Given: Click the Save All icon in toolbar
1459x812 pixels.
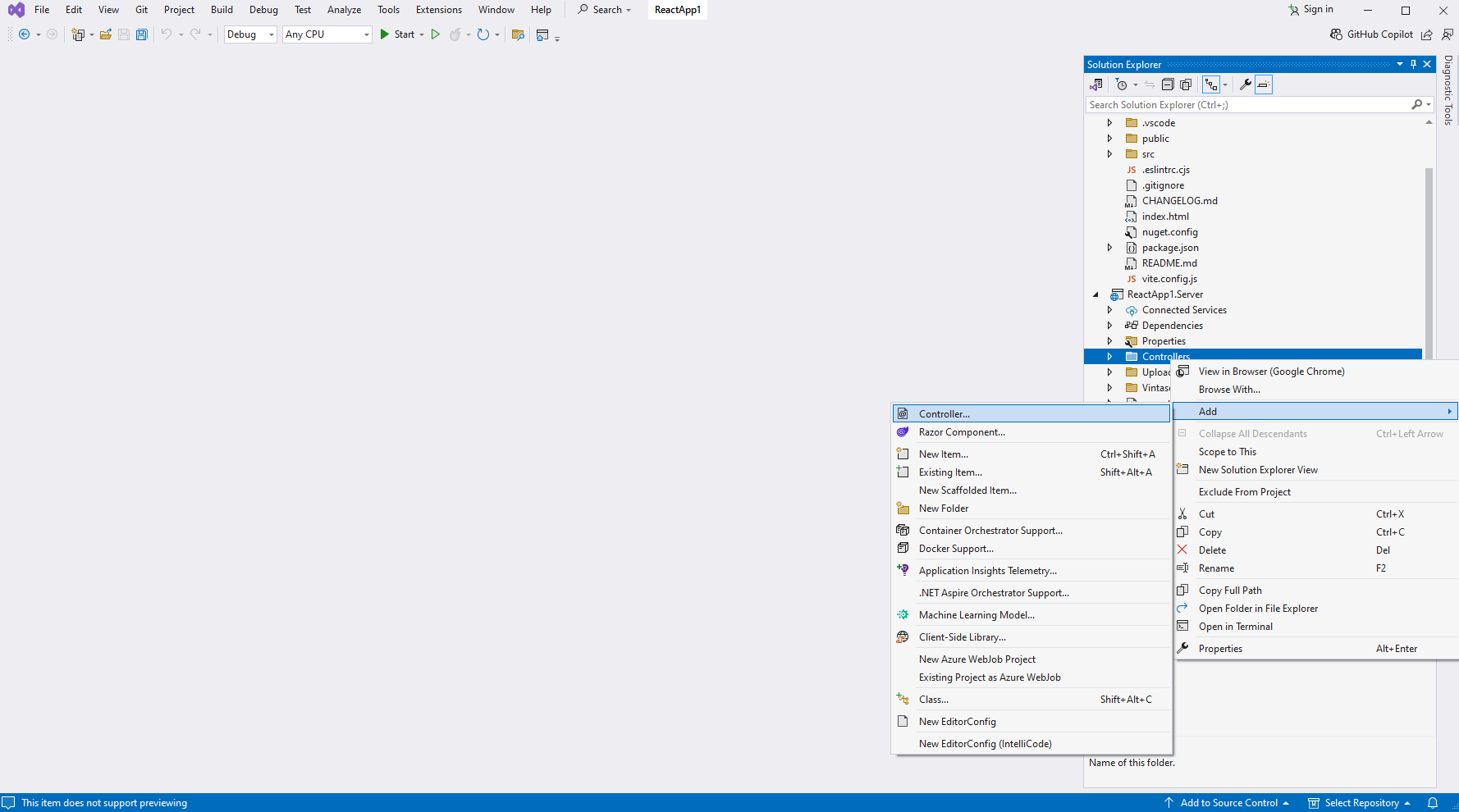Looking at the screenshot, I should [x=142, y=34].
